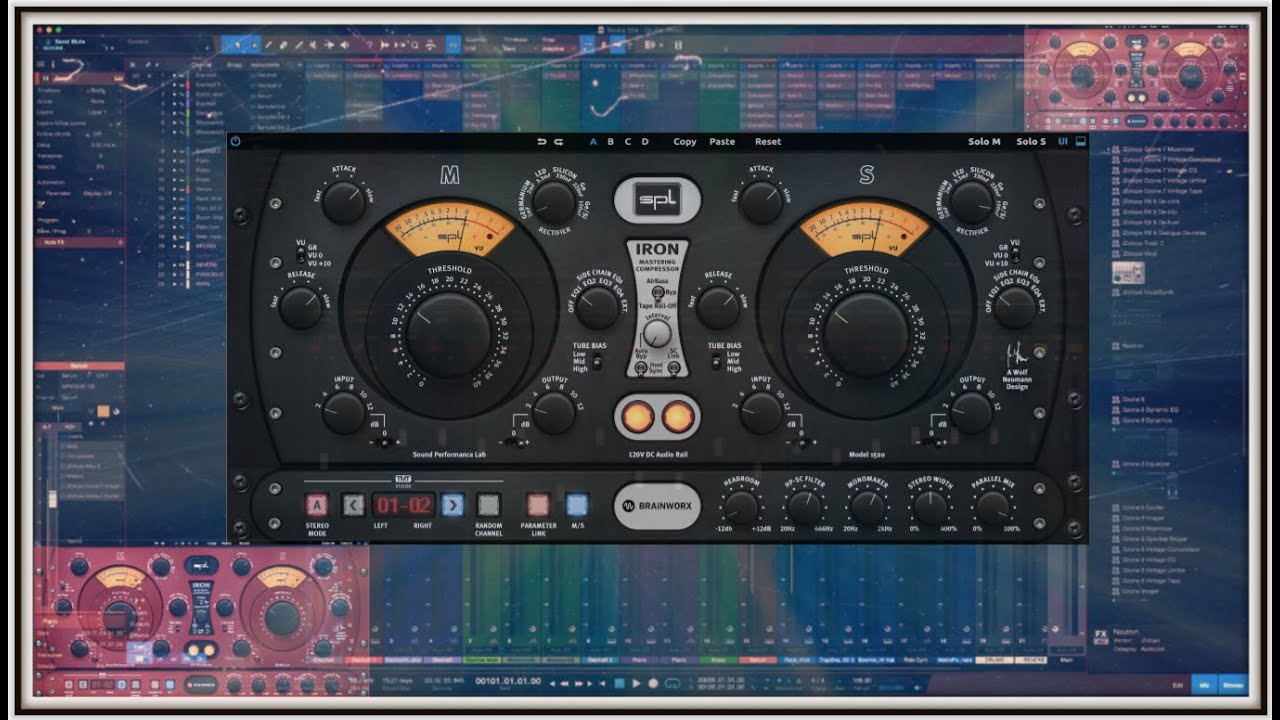
Task: Click the Headroom knob
Action: pos(741,507)
